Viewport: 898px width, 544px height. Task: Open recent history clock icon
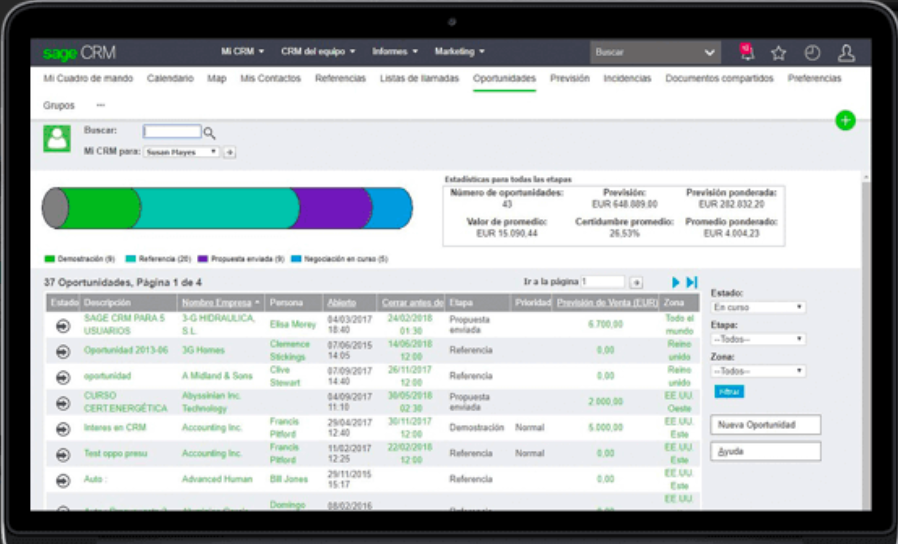(812, 53)
